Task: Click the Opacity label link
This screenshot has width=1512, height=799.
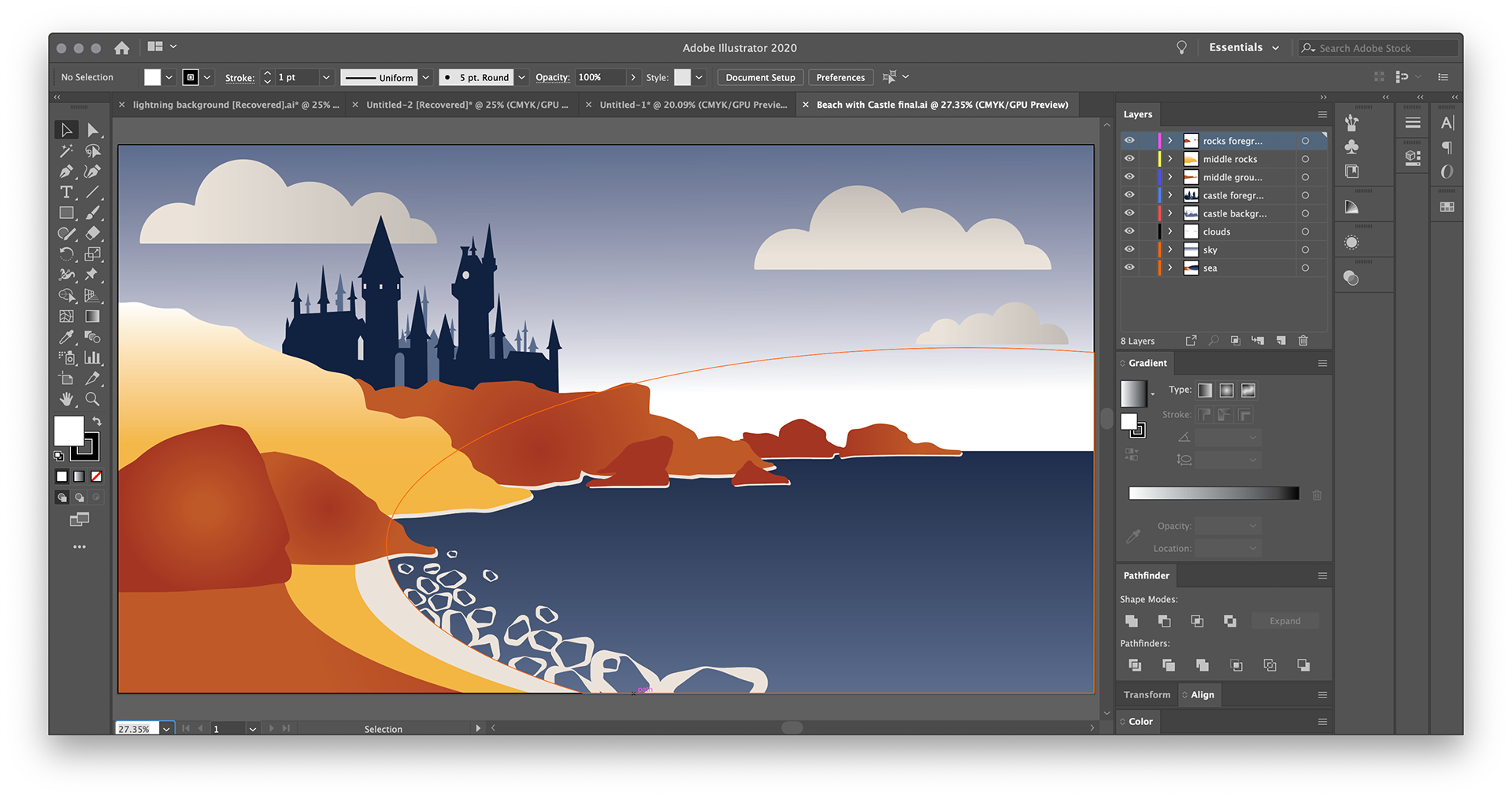Action: [552, 77]
